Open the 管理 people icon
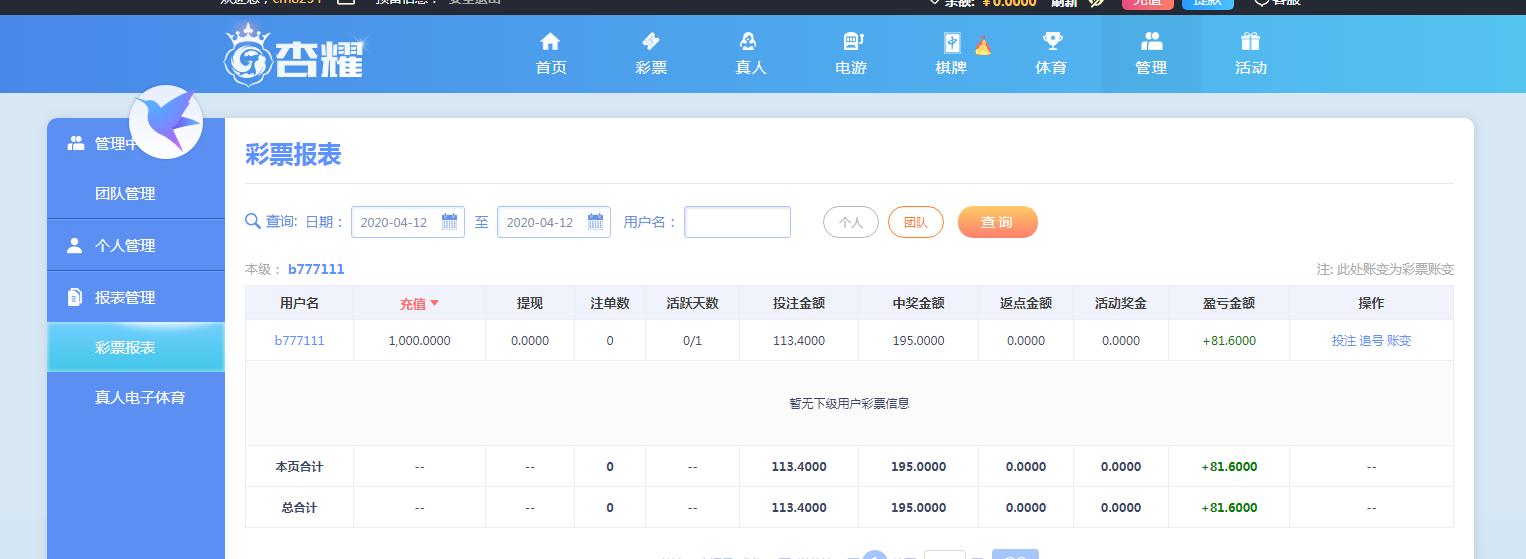This screenshot has height=559, width=1526. tap(1151, 42)
